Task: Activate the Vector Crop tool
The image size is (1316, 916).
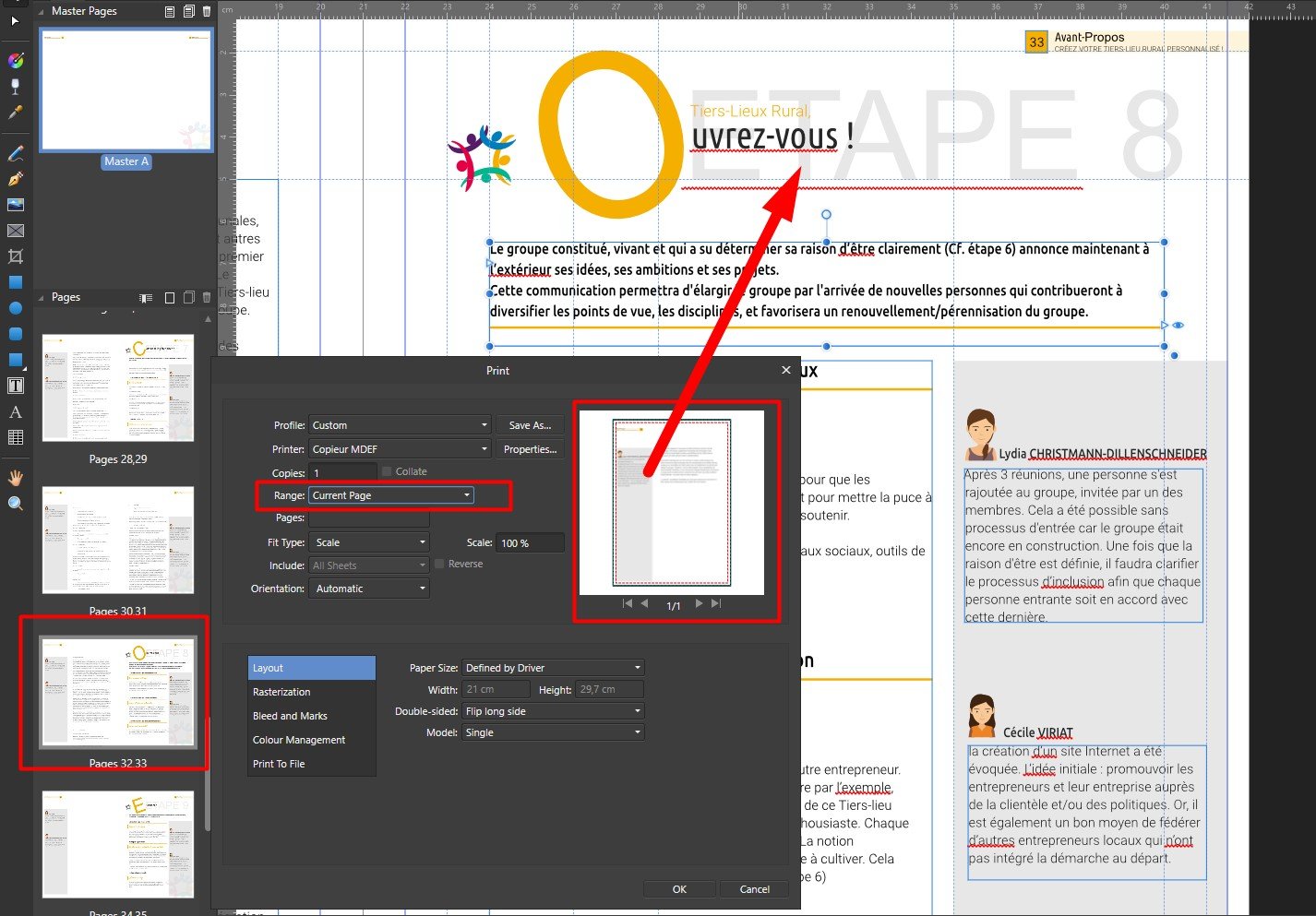Action: pyautogui.click(x=15, y=256)
